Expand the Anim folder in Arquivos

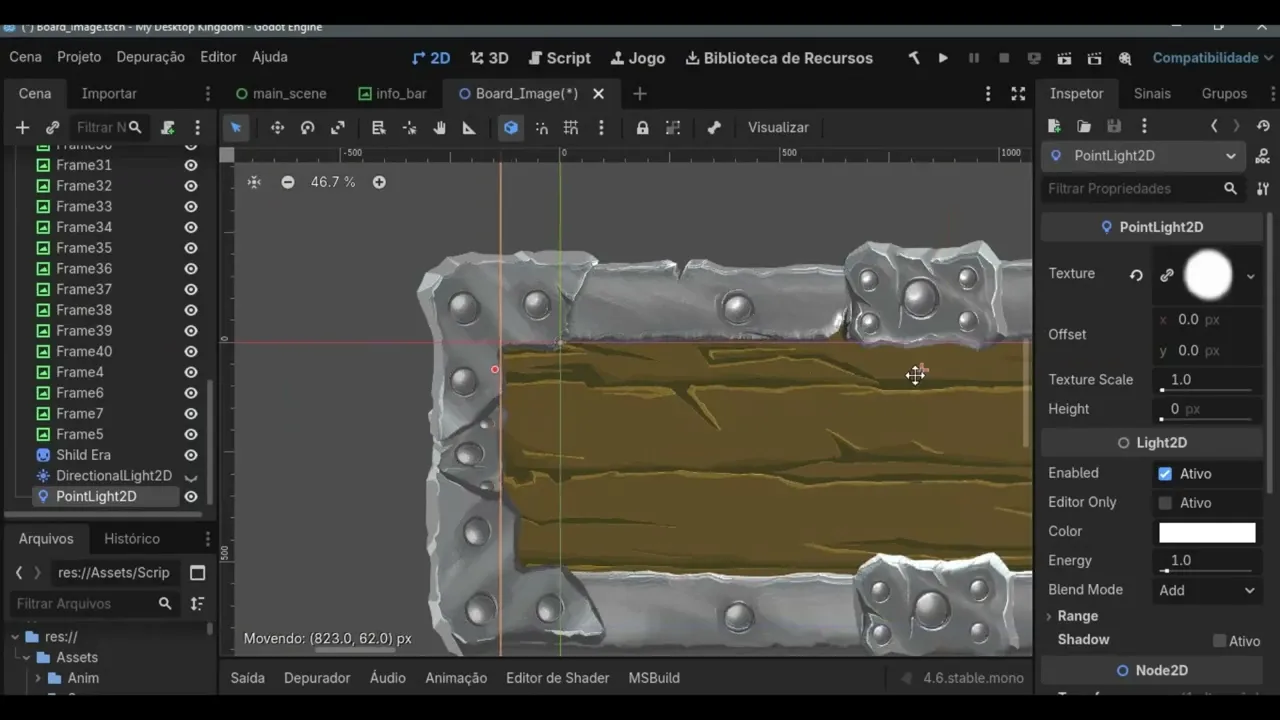pos(38,678)
